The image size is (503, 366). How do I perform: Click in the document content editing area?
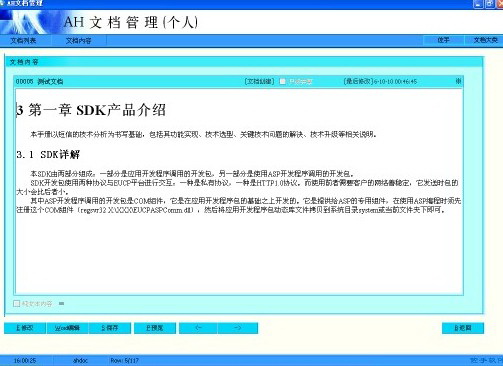[x=239, y=192]
